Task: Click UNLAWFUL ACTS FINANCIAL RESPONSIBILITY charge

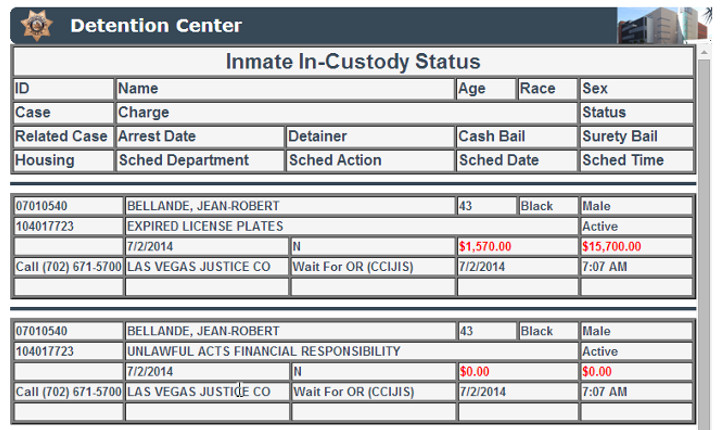Action: [264, 351]
